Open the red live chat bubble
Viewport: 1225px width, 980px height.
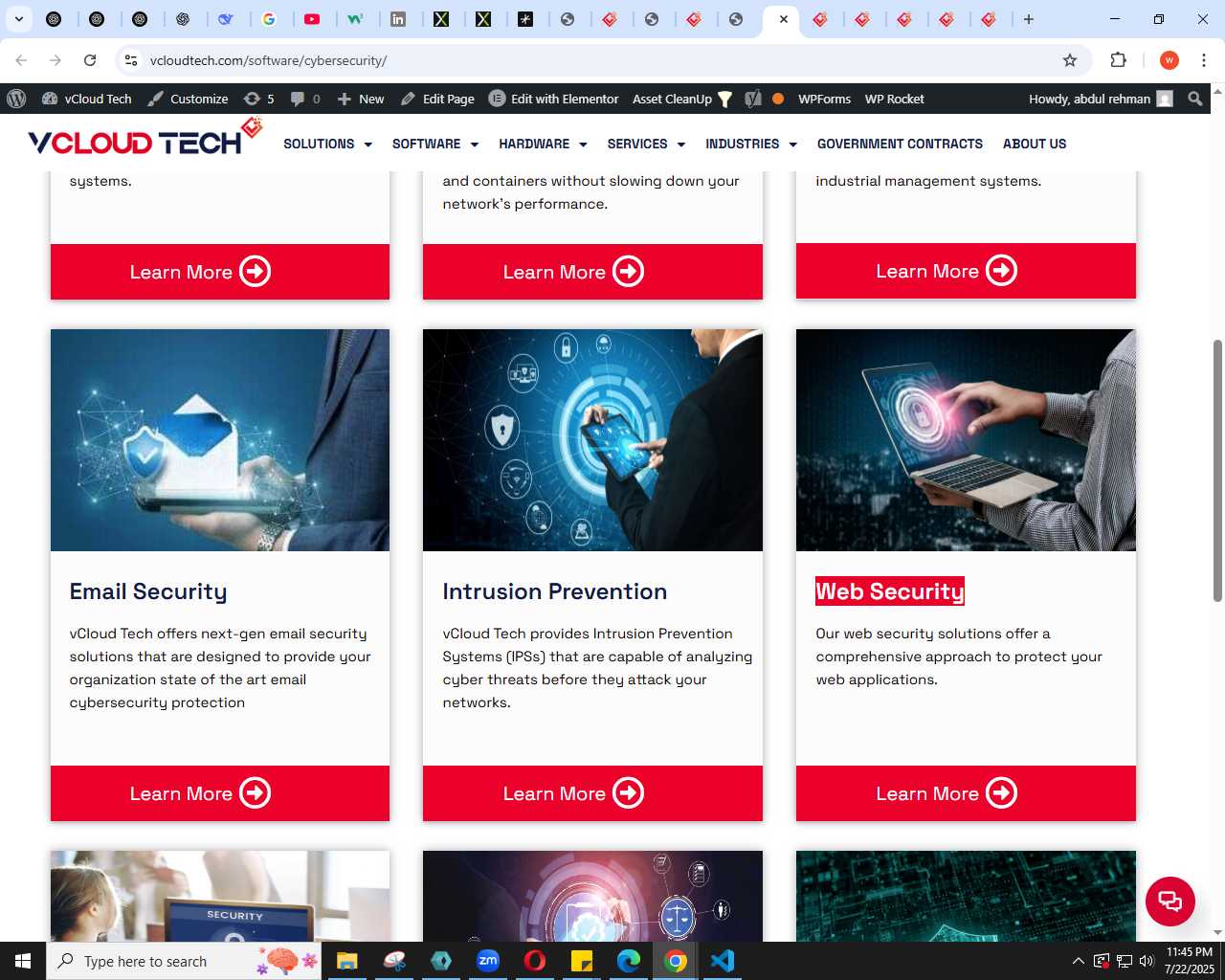point(1170,901)
